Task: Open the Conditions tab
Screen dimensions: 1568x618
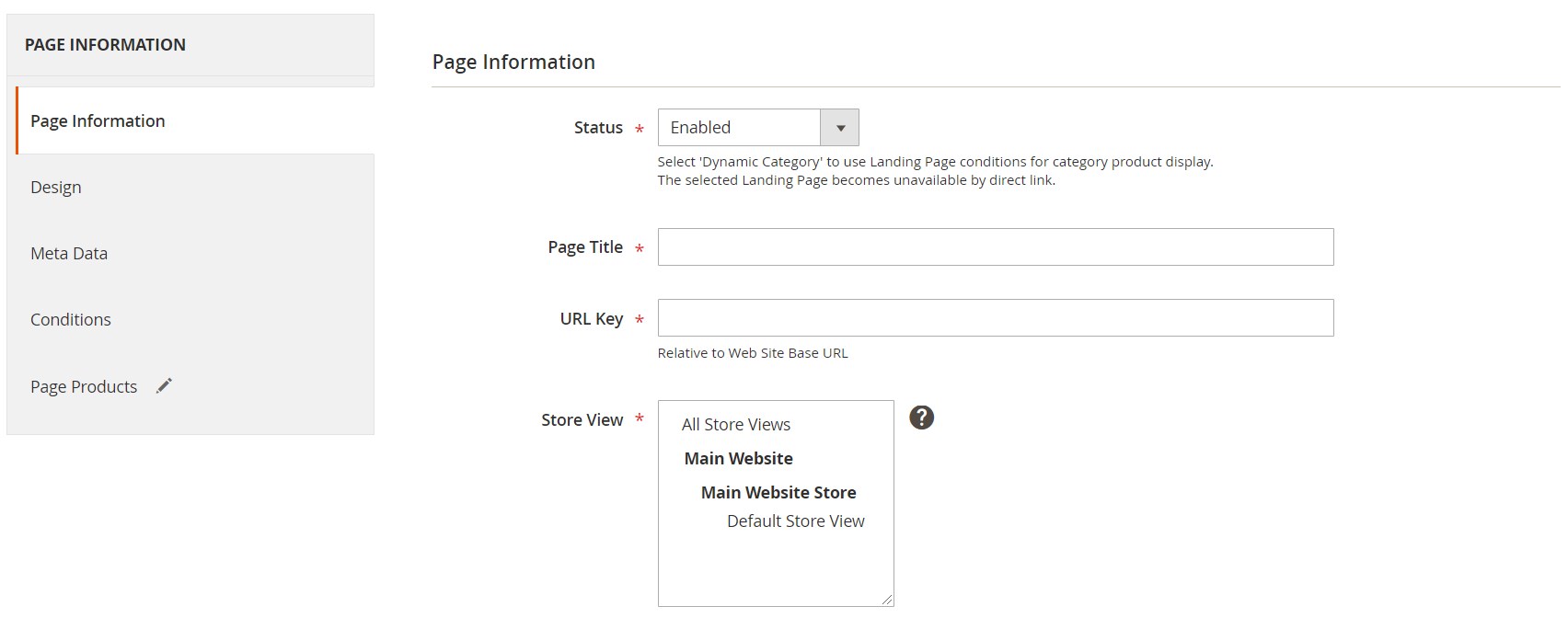Action: pos(195,319)
